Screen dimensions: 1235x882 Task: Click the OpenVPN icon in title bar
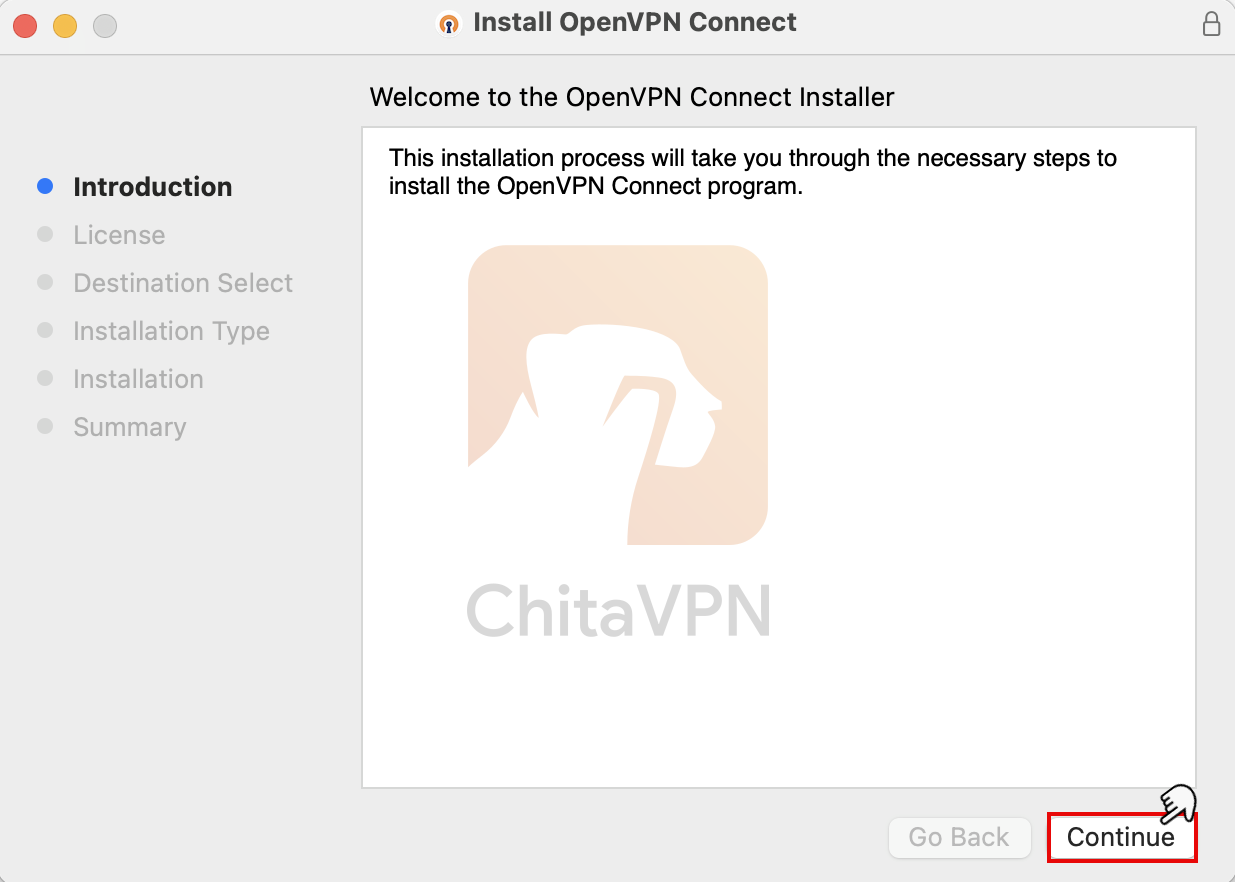pyautogui.click(x=450, y=23)
